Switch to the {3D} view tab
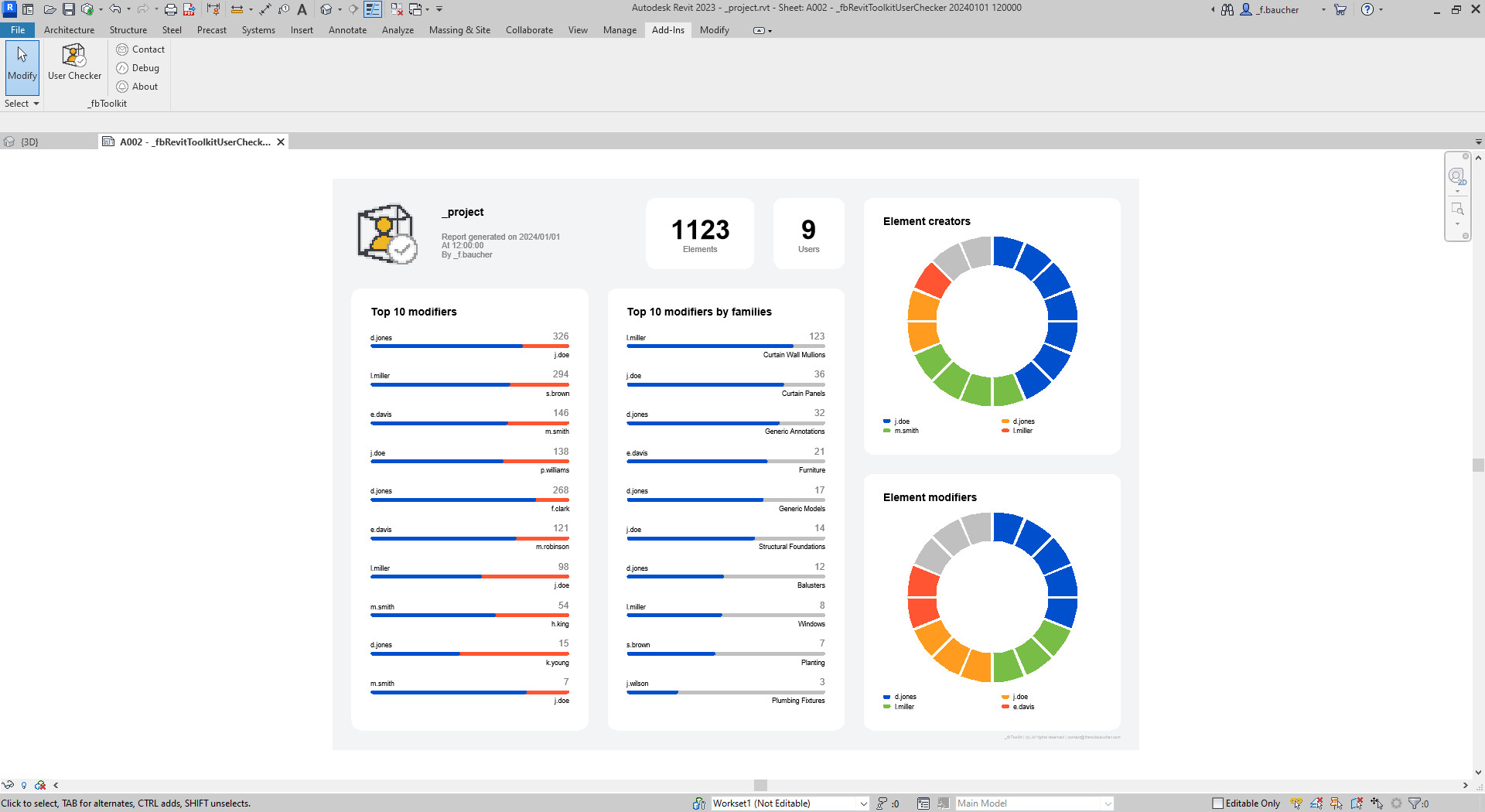The image size is (1485, 812). click(x=29, y=142)
